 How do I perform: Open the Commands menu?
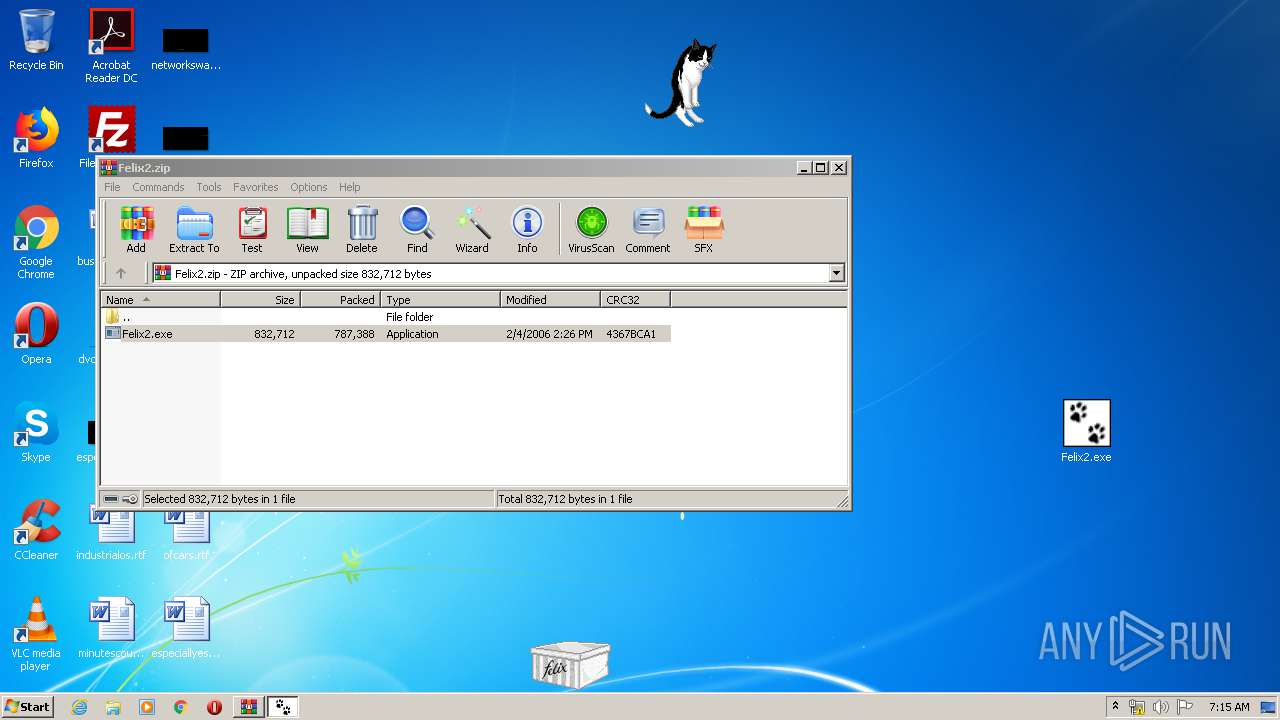click(x=158, y=187)
